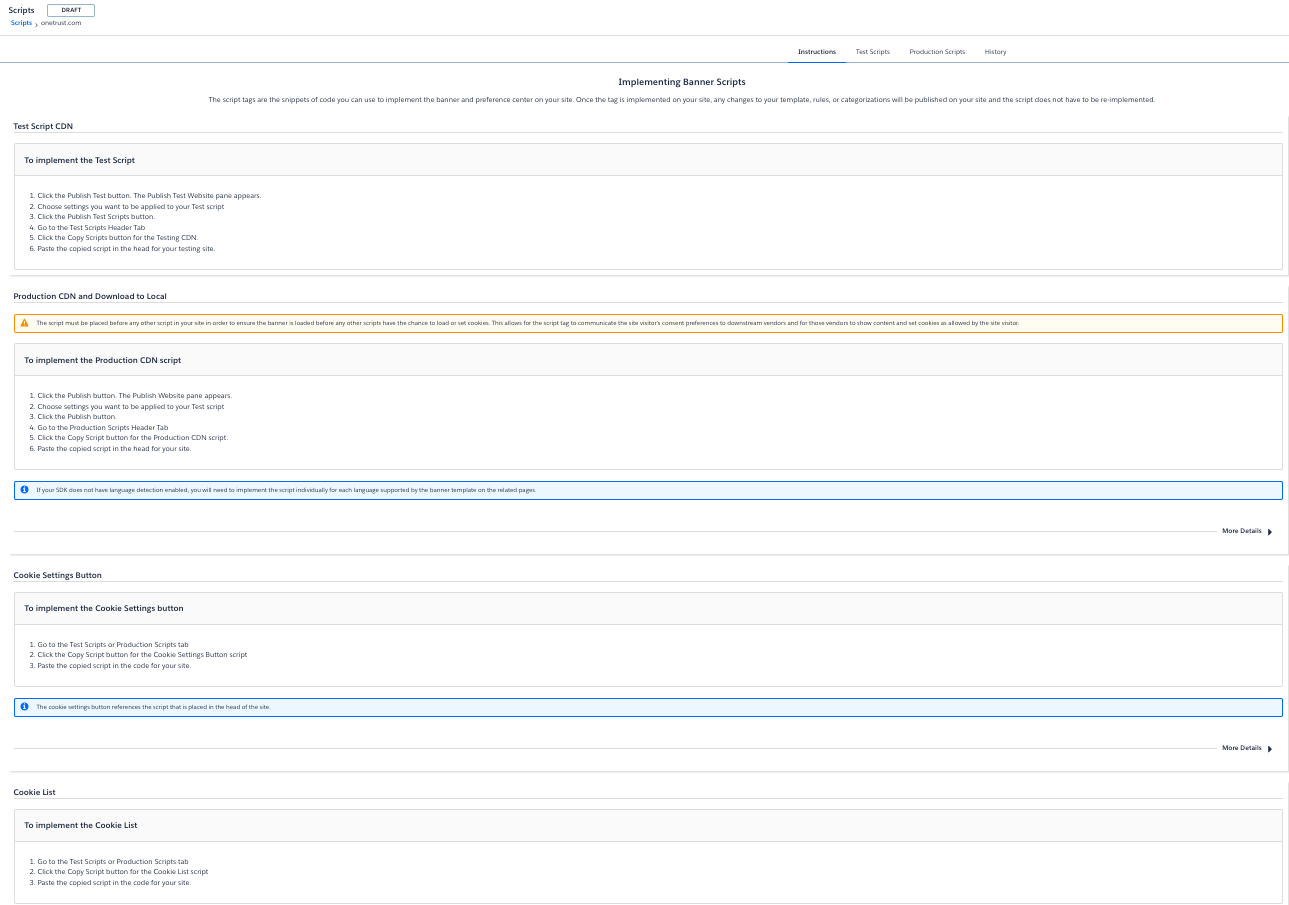Click 'To implement the Cookie List' panel header
Image resolution: width=1289 pixels, height=905 pixels.
point(81,825)
